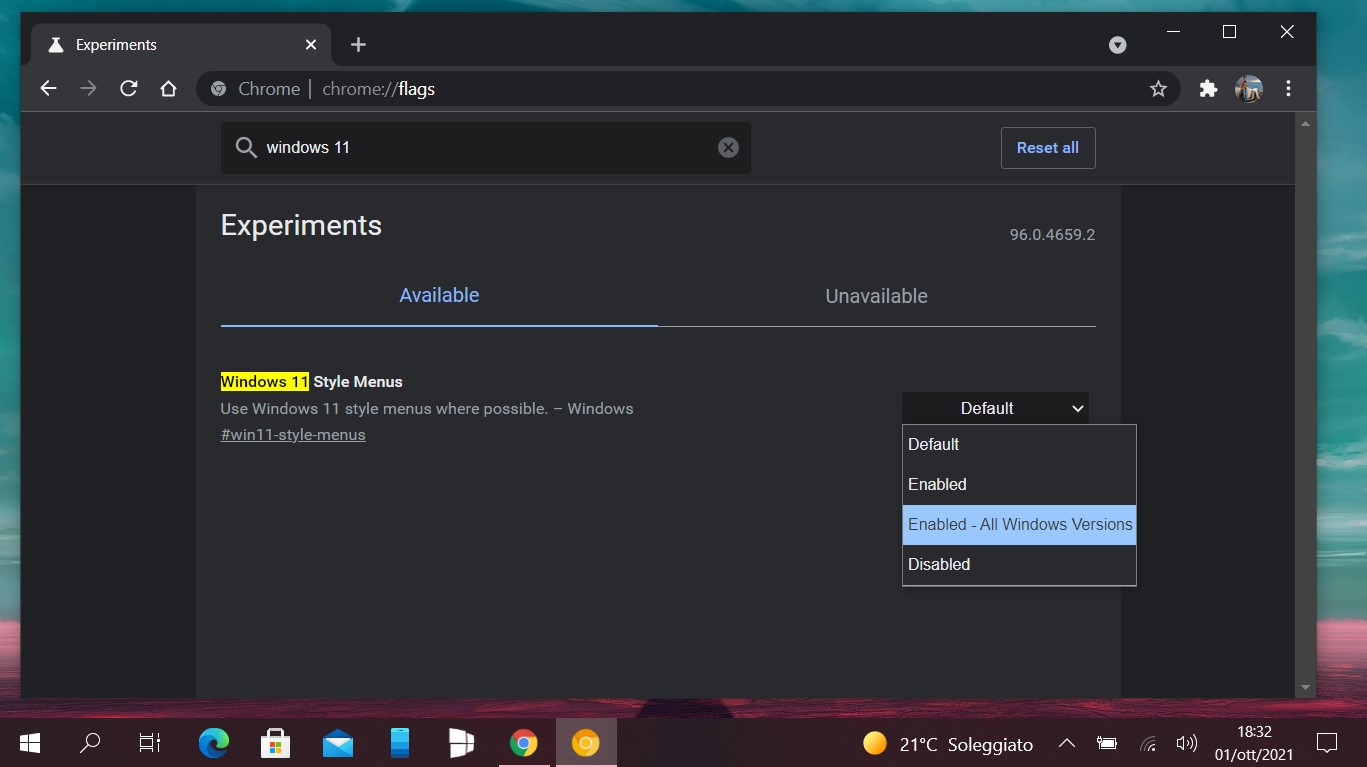Choose Enabled option in the list
Screen dimensions: 1367x767
1019,485
